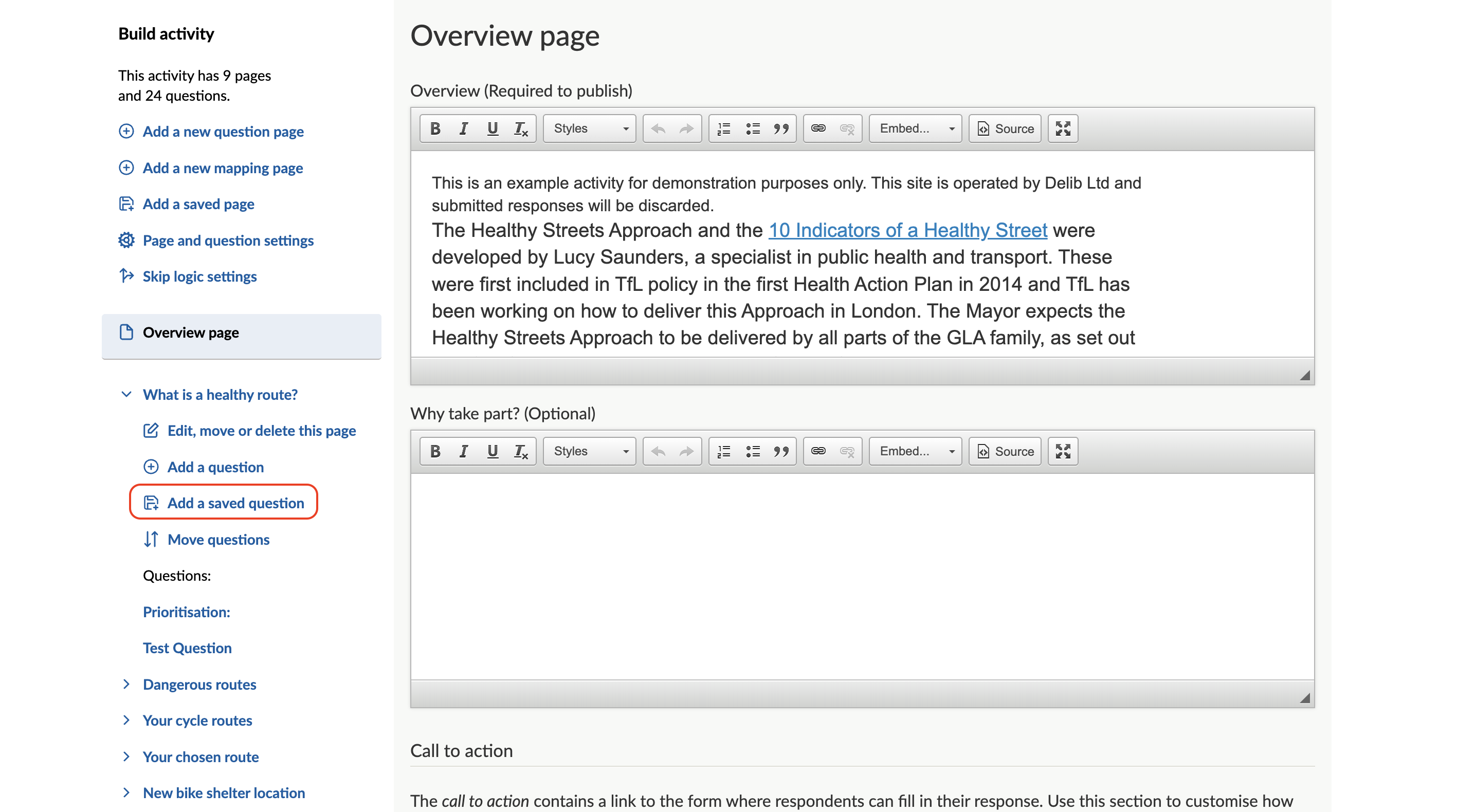1457x812 pixels.
Task: Click Add a new question page
Action: tap(223, 132)
